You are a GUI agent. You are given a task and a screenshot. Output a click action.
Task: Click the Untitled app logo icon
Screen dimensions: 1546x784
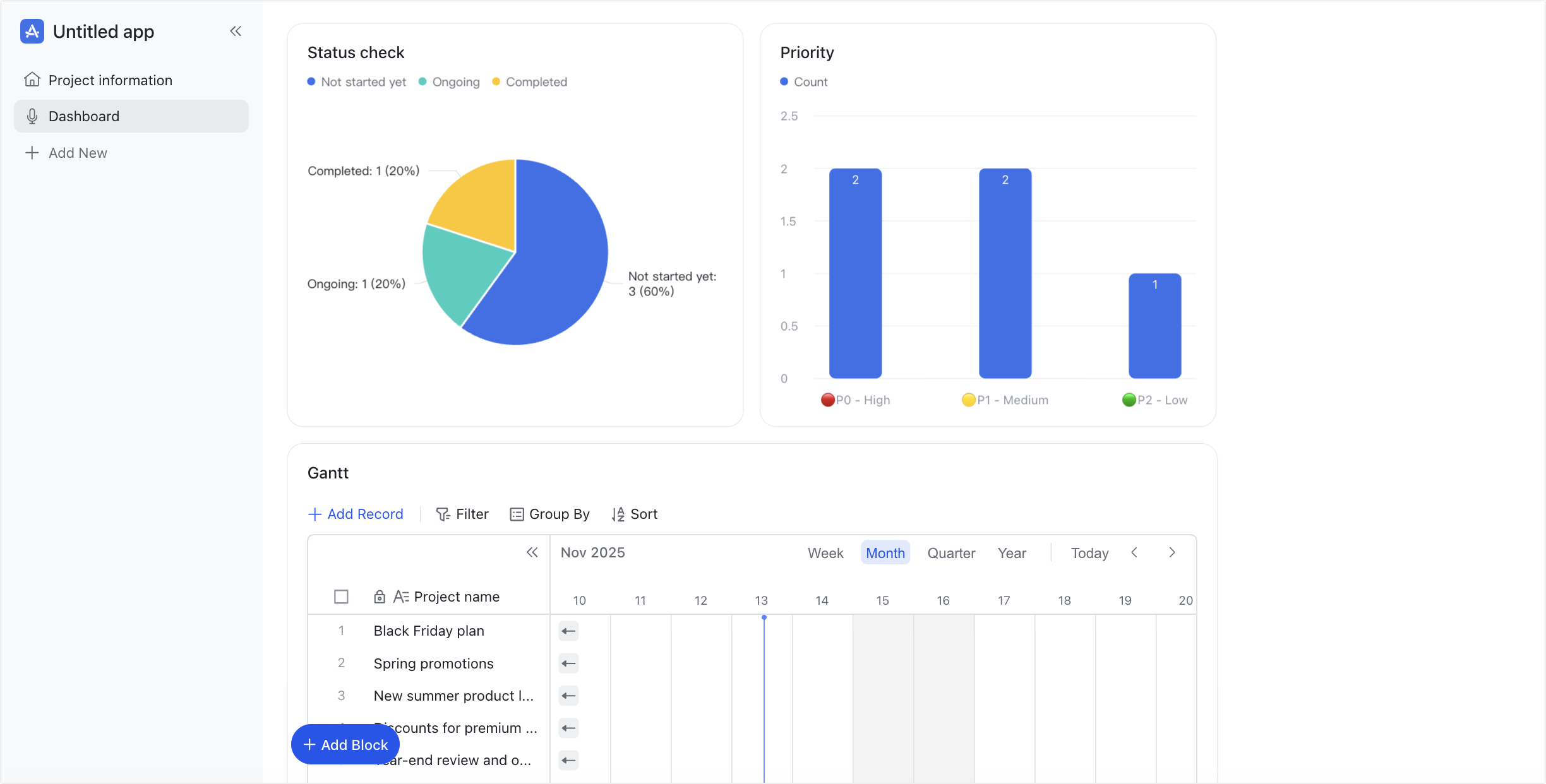tap(32, 31)
